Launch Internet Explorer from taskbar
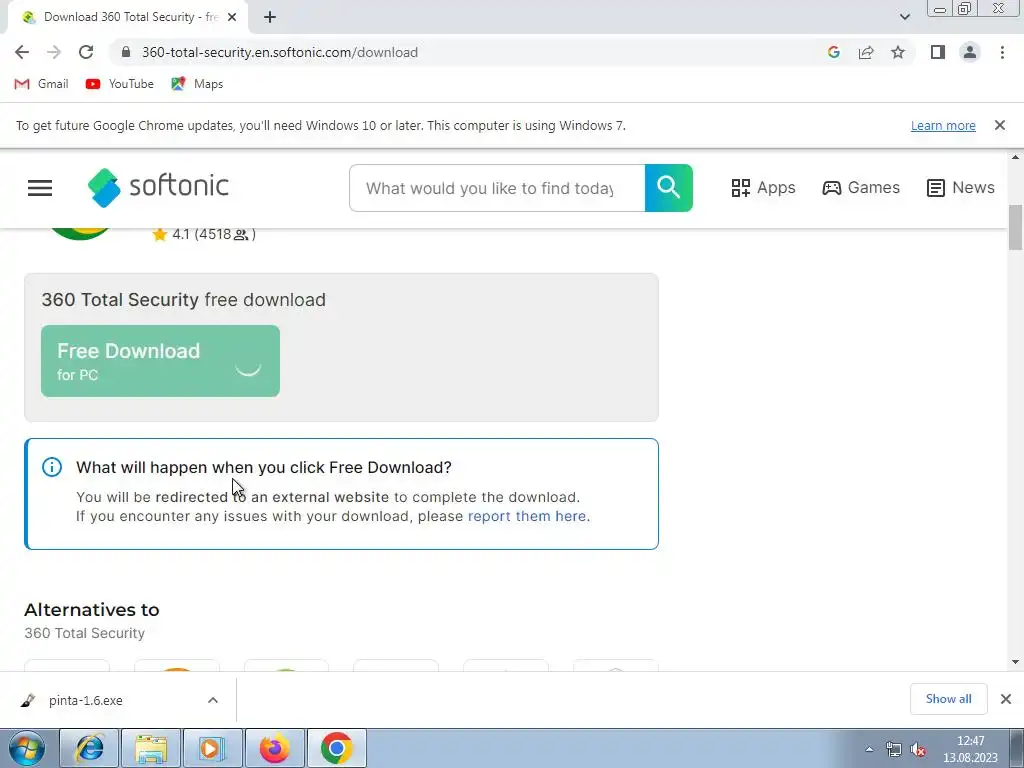1024x768 pixels. click(x=89, y=748)
